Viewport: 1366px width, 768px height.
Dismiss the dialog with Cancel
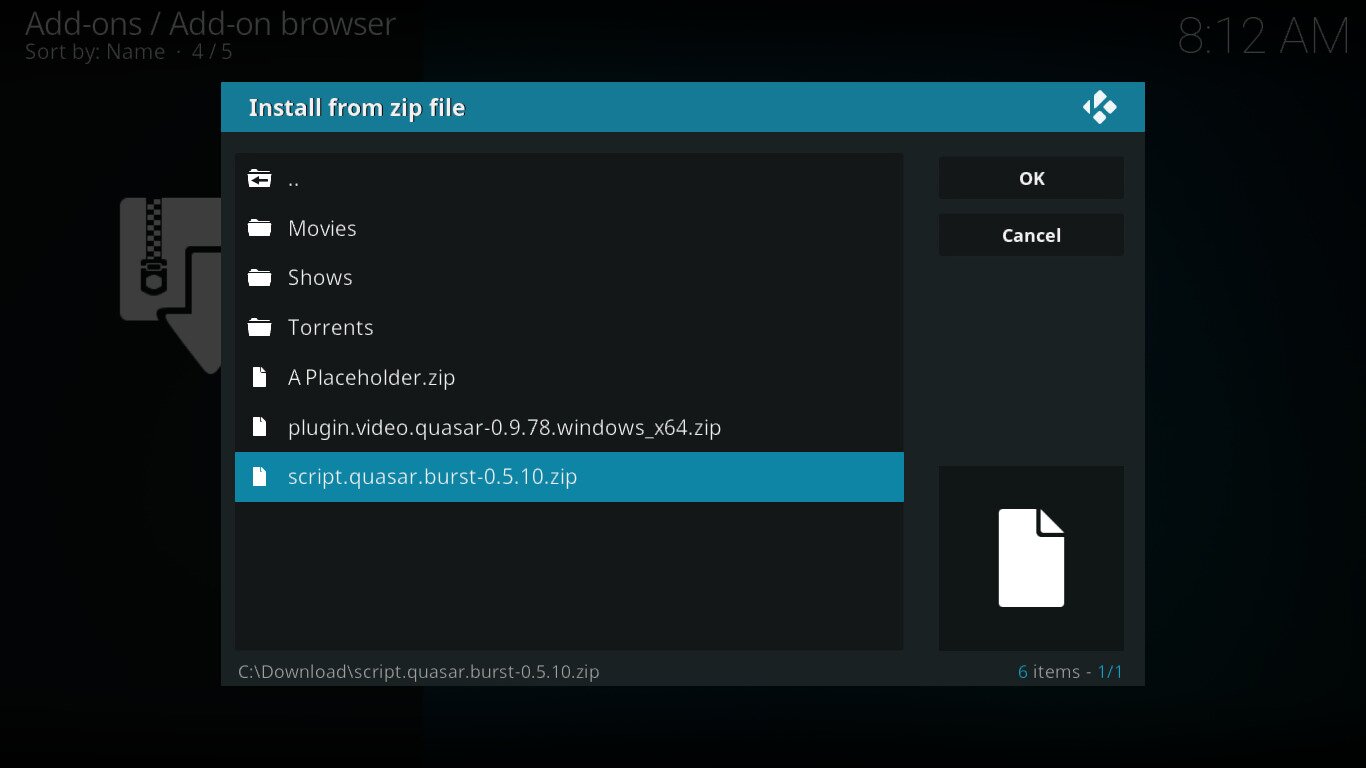[1031, 235]
